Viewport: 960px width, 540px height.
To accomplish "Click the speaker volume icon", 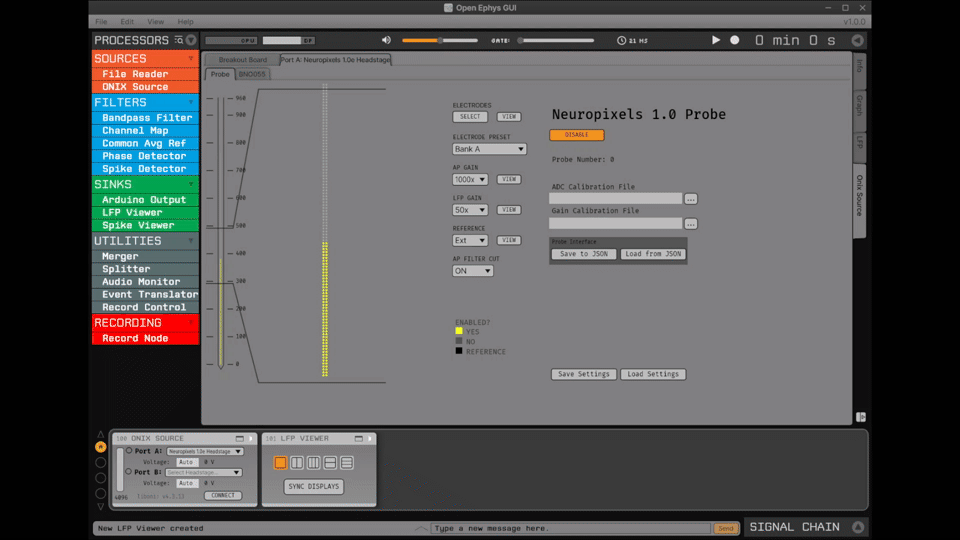I will 386,40.
